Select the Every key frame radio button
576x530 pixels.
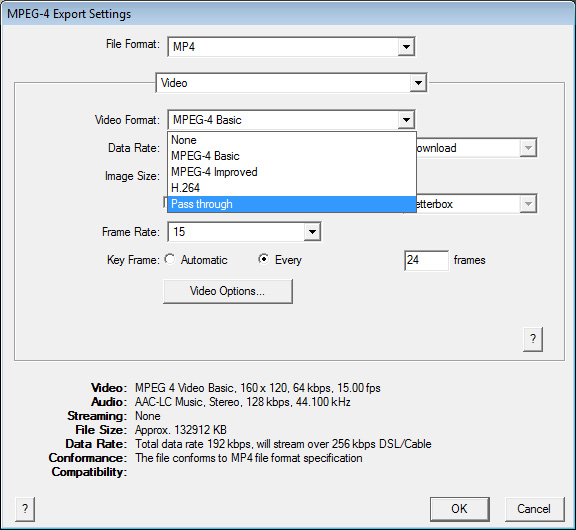263,259
